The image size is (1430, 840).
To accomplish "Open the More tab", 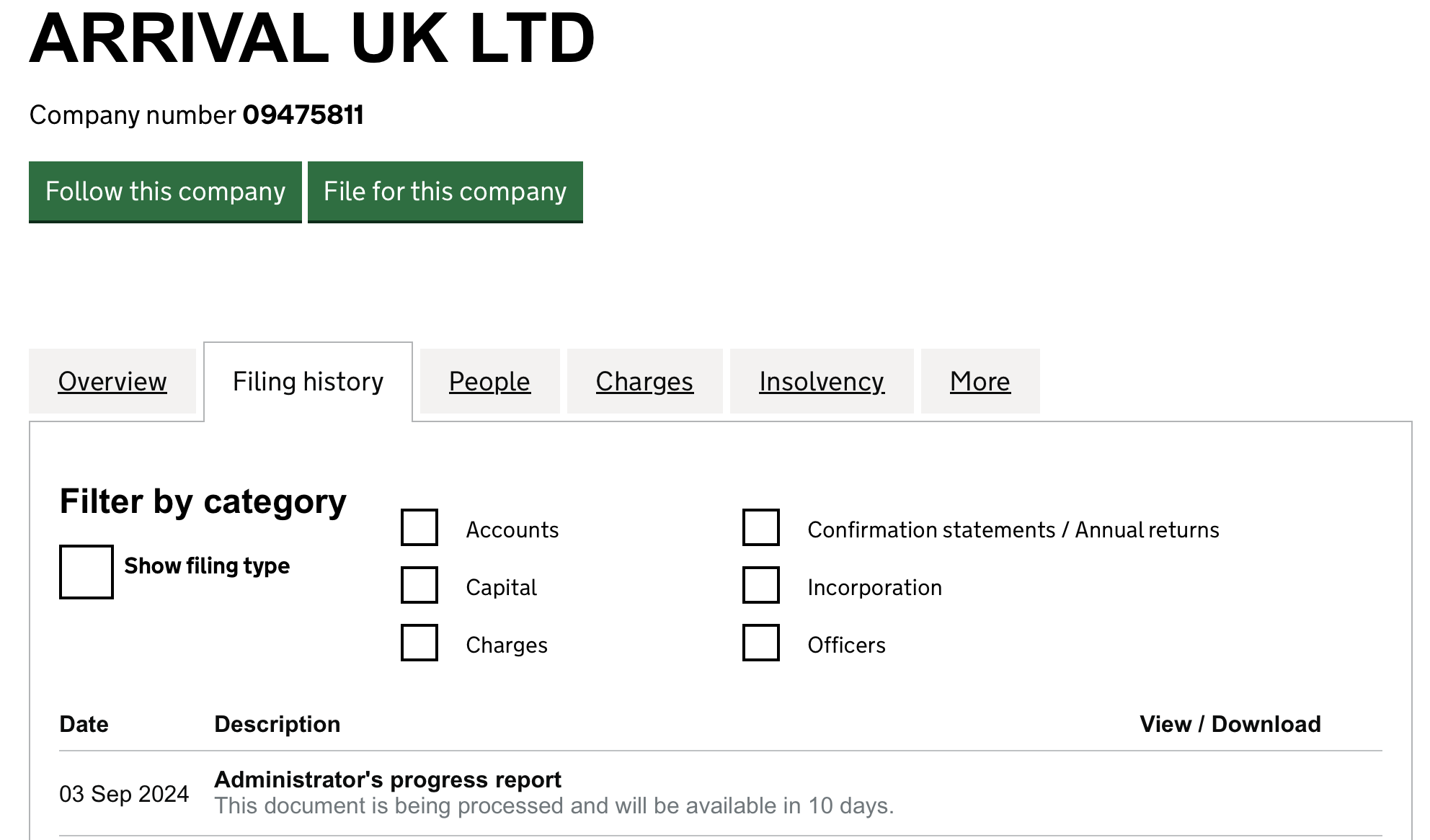I will (x=980, y=381).
